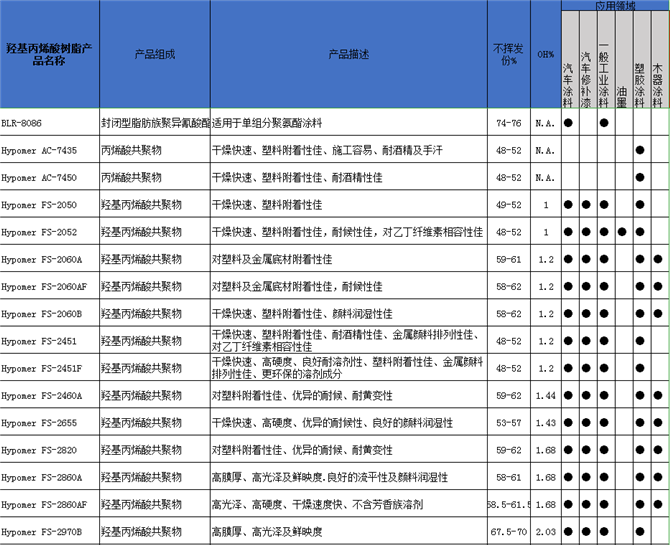Select the 不含芳香族溶剂 description cell
Image resolution: width=670 pixels, height=545 pixels.
click(349, 504)
